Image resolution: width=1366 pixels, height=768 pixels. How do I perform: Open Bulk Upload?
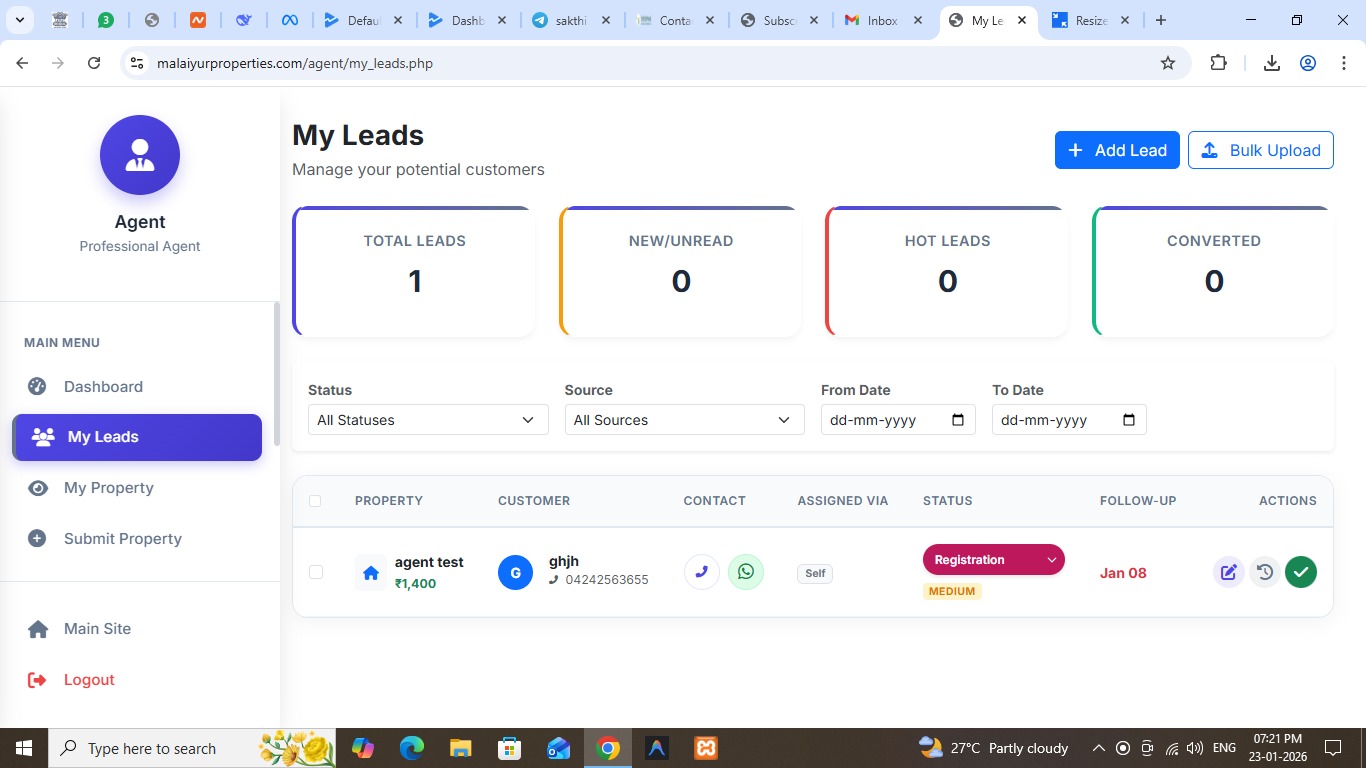(x=1260, y=150)
